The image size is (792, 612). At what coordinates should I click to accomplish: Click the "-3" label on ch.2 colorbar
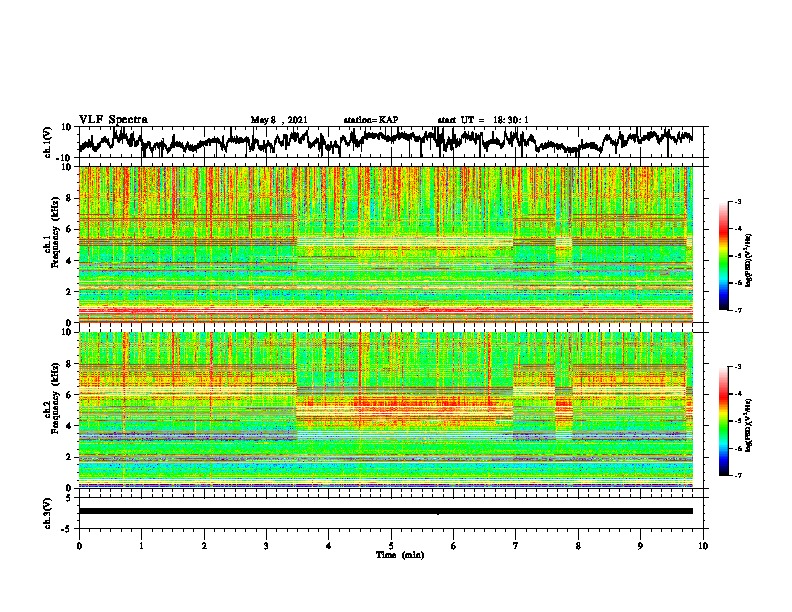[x=737, y=367]
